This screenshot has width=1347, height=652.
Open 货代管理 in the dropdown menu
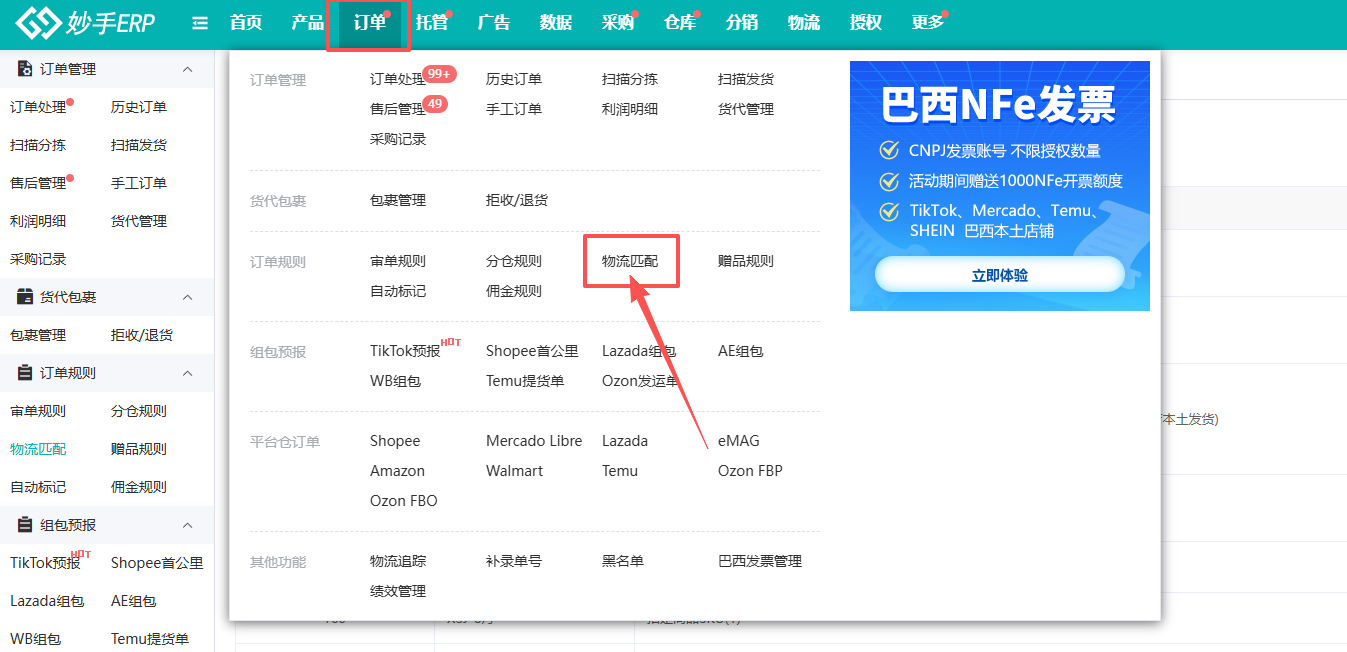pos(746,109)
